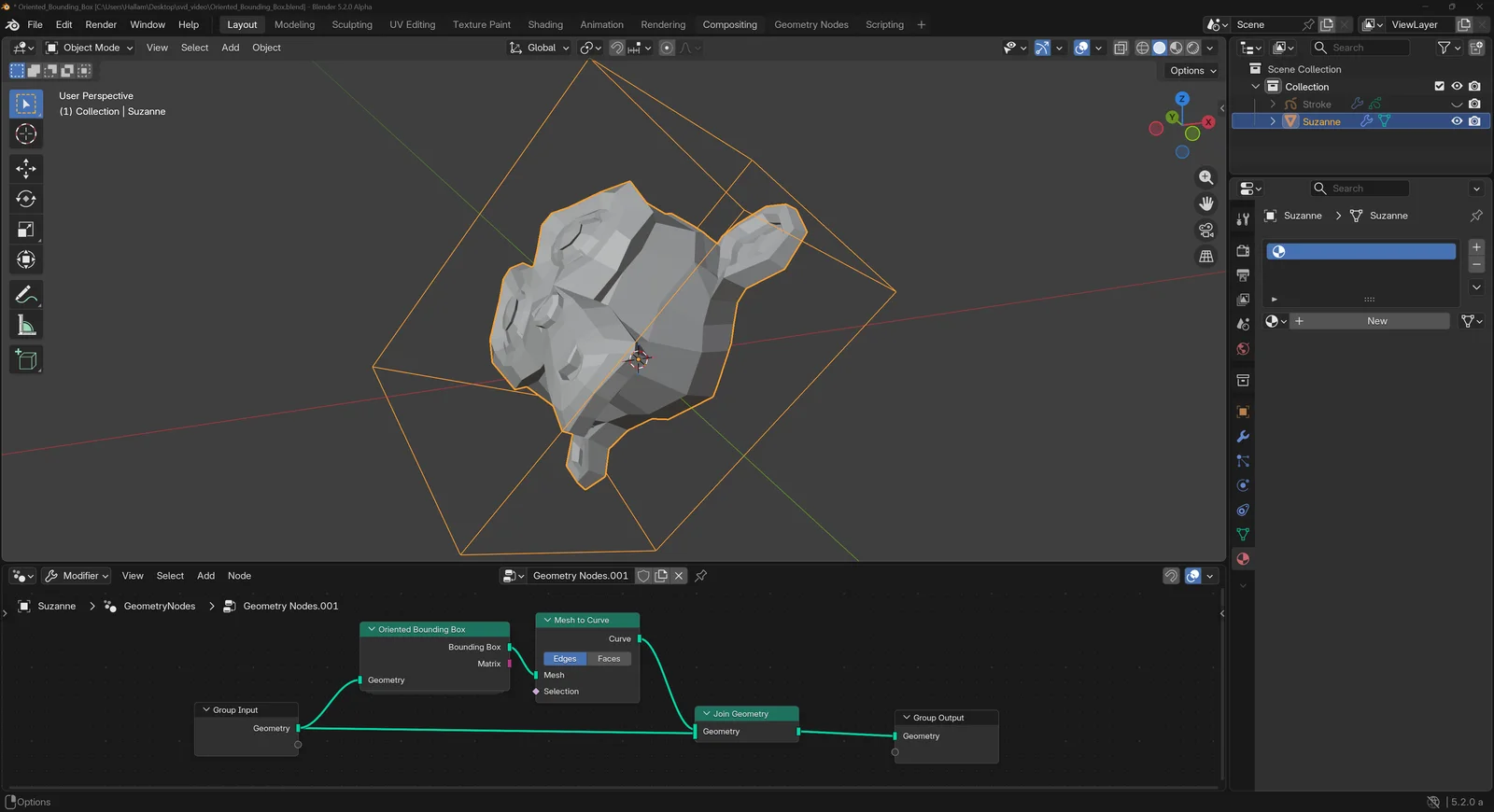Select the Measure tool
The width and height of the screenshot is (1494, 812).
tap(26, 326)
